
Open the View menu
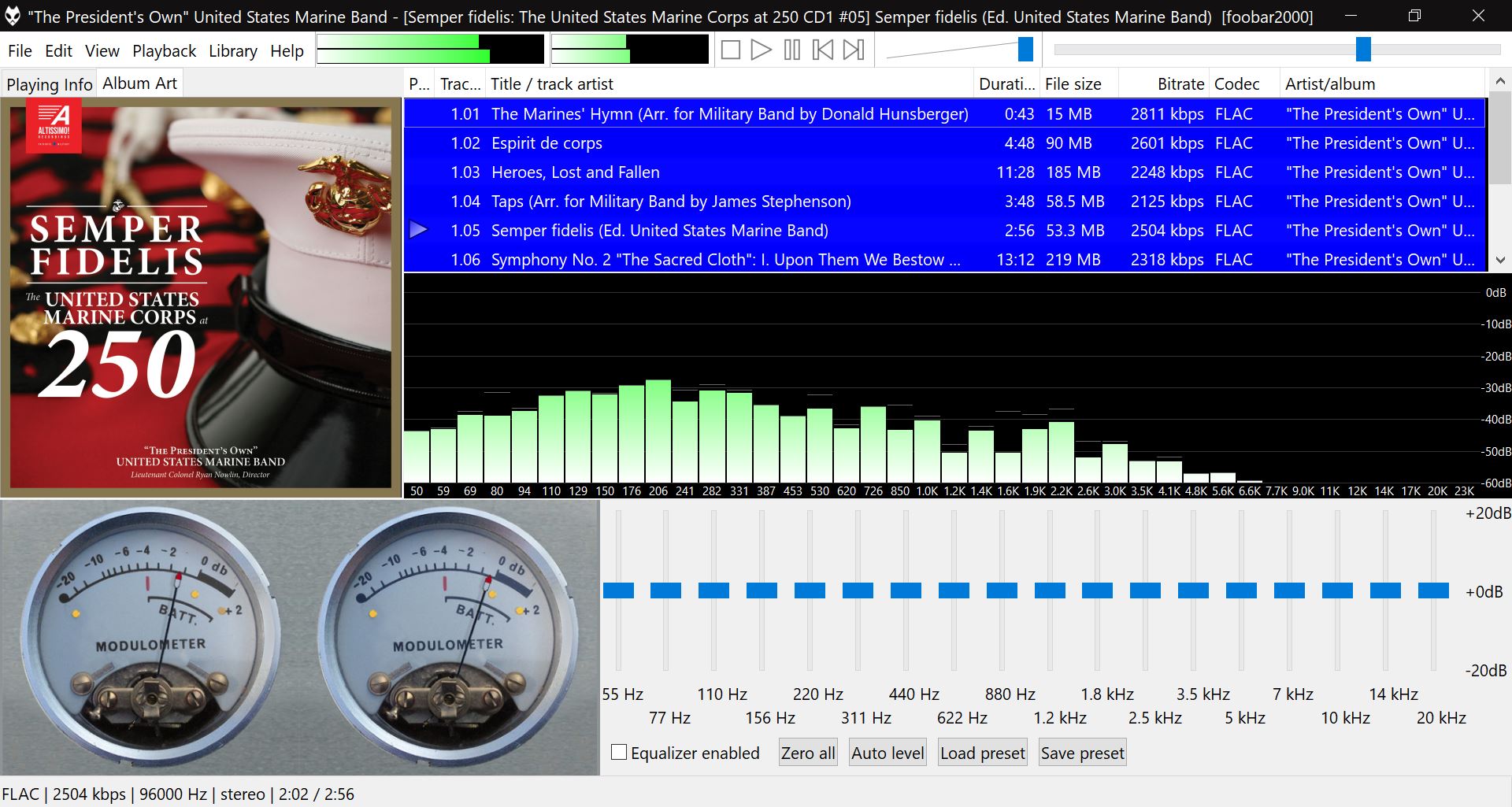(102, 51)
